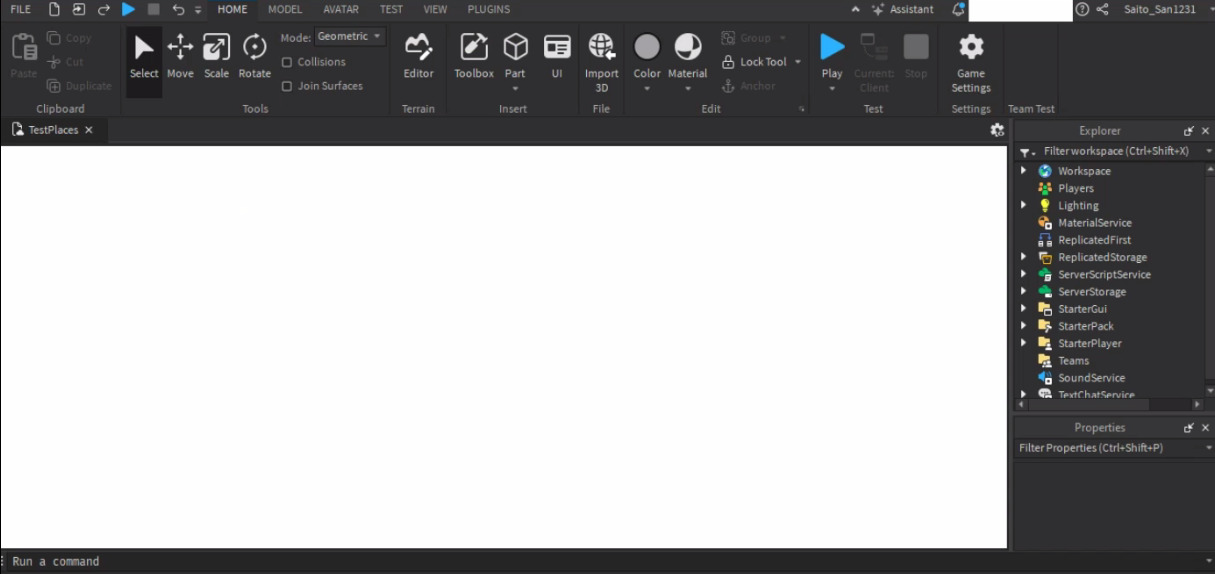
Task: Switch to the MODEL tab
Action: 285,9
